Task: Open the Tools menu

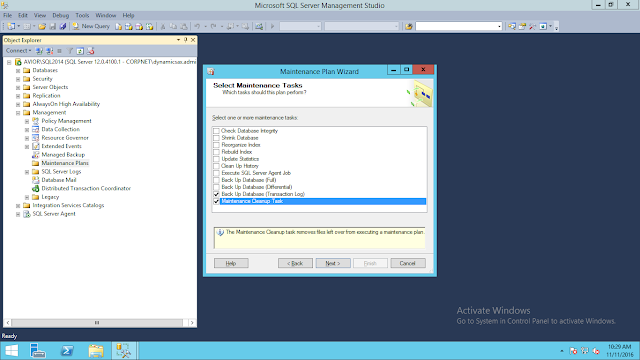Action: click(82, 16)
